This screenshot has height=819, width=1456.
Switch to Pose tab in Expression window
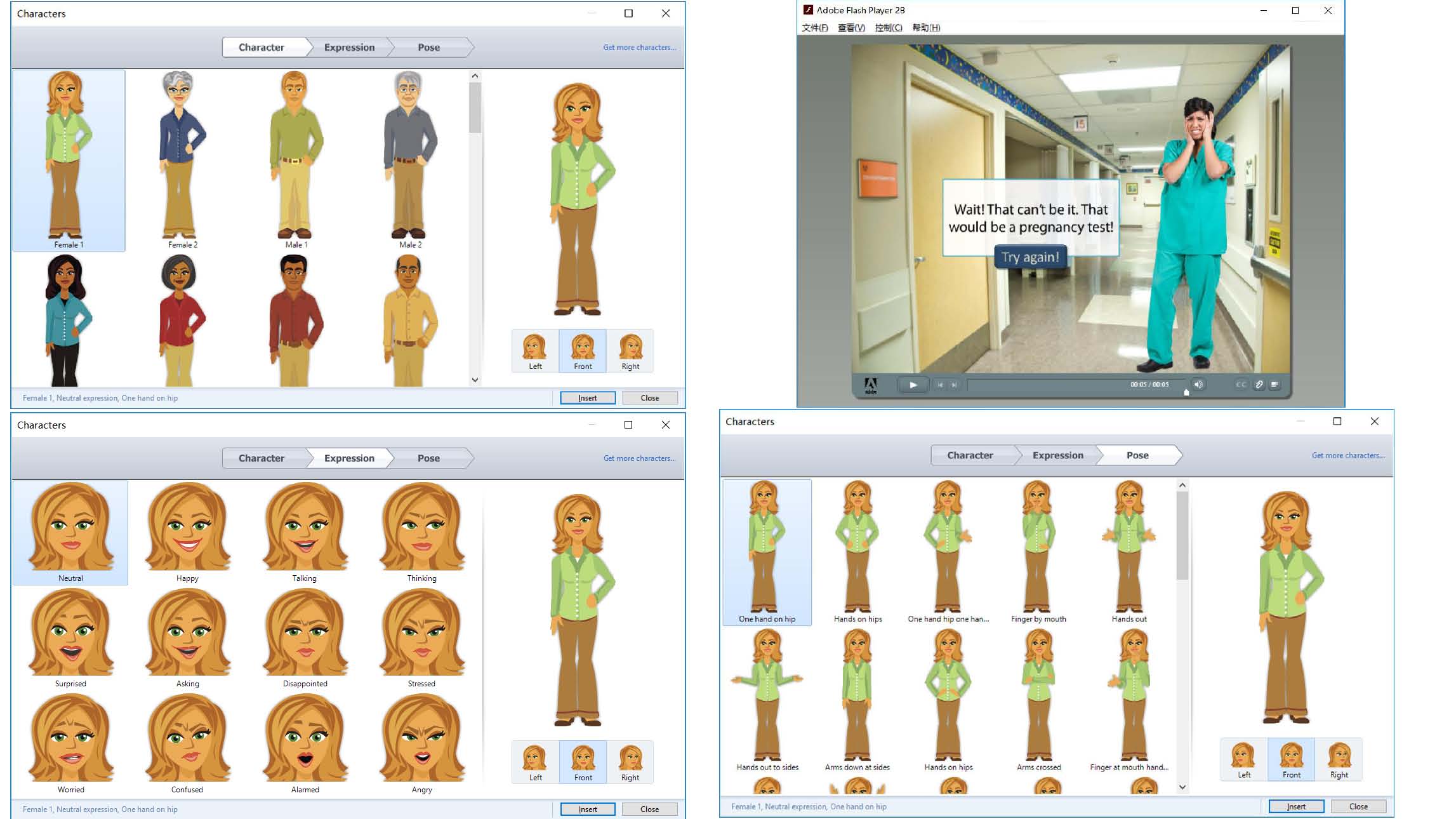pos(428,458)
